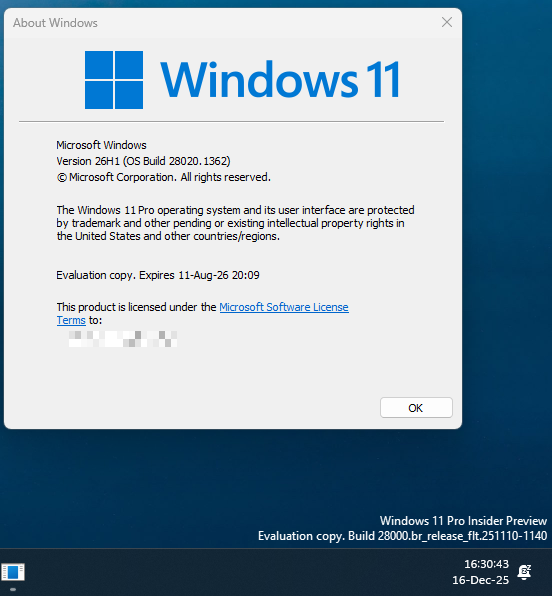This screenshot has height=596, width=552.
Task: Click the 'Terms' link word
Action: point(71,320)
